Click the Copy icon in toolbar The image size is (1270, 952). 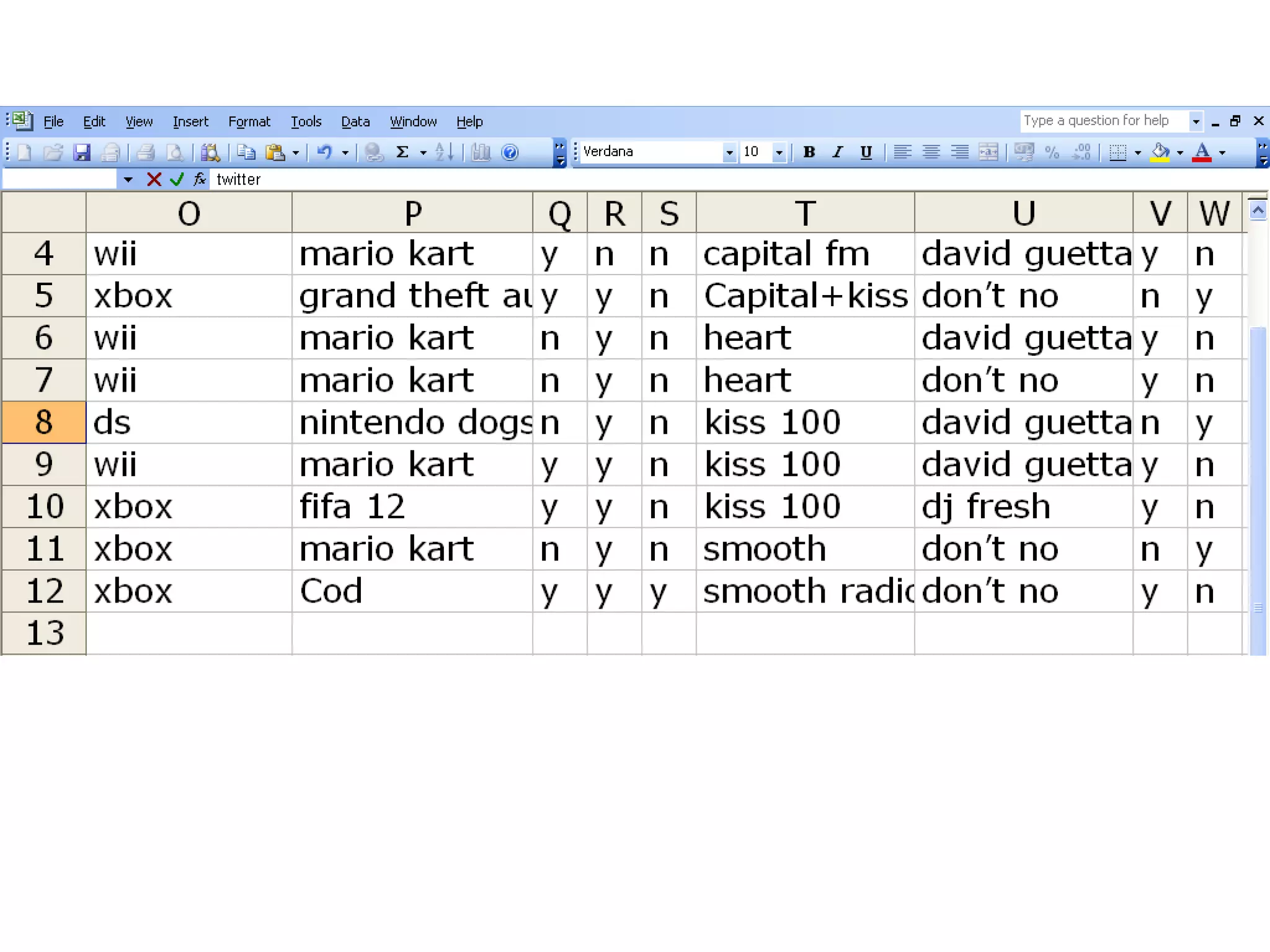[246, 152]
